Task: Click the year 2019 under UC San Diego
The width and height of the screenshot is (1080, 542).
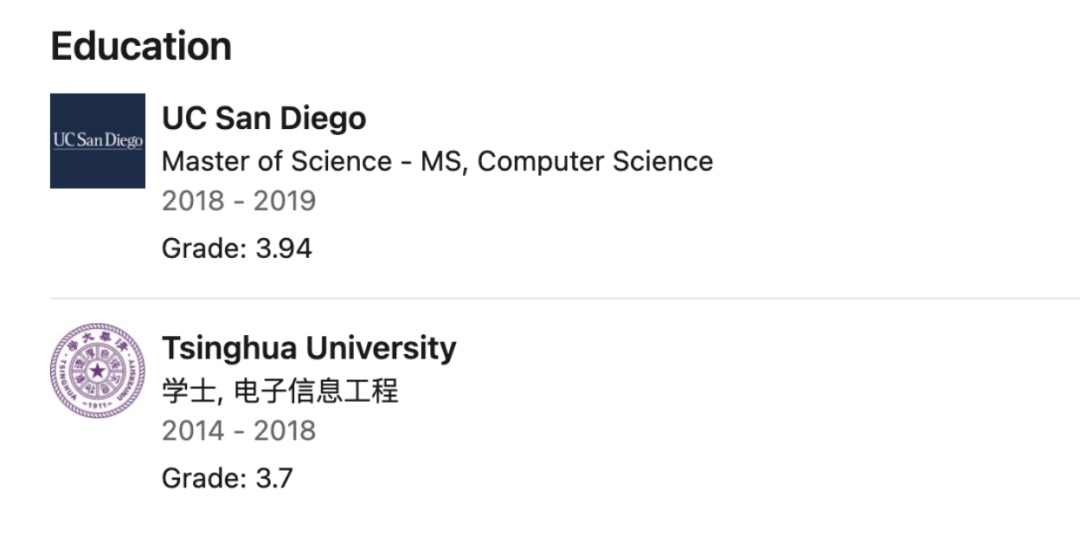Action: (x=284, y=201)
